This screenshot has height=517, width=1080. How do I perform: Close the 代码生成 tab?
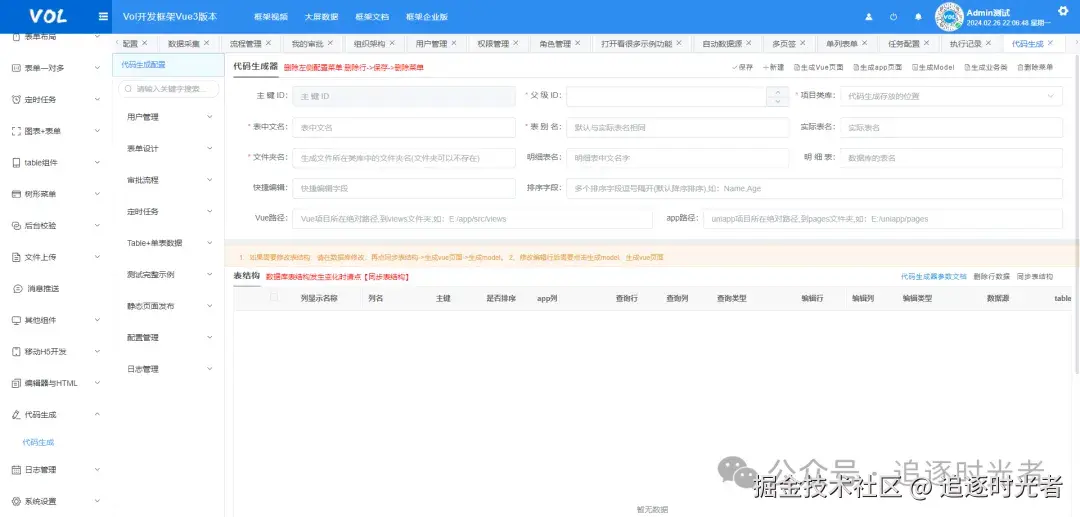tap(1050, 43)
